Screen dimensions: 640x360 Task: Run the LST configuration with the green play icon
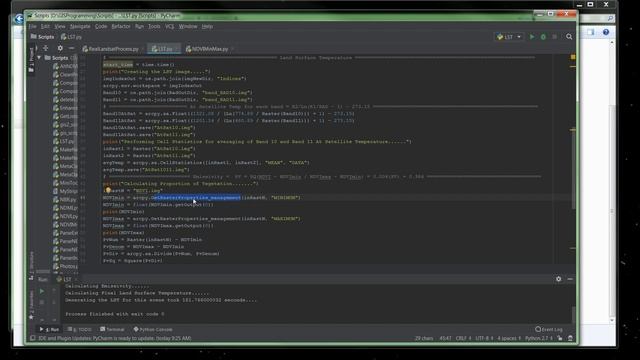[x=531, y=37]
